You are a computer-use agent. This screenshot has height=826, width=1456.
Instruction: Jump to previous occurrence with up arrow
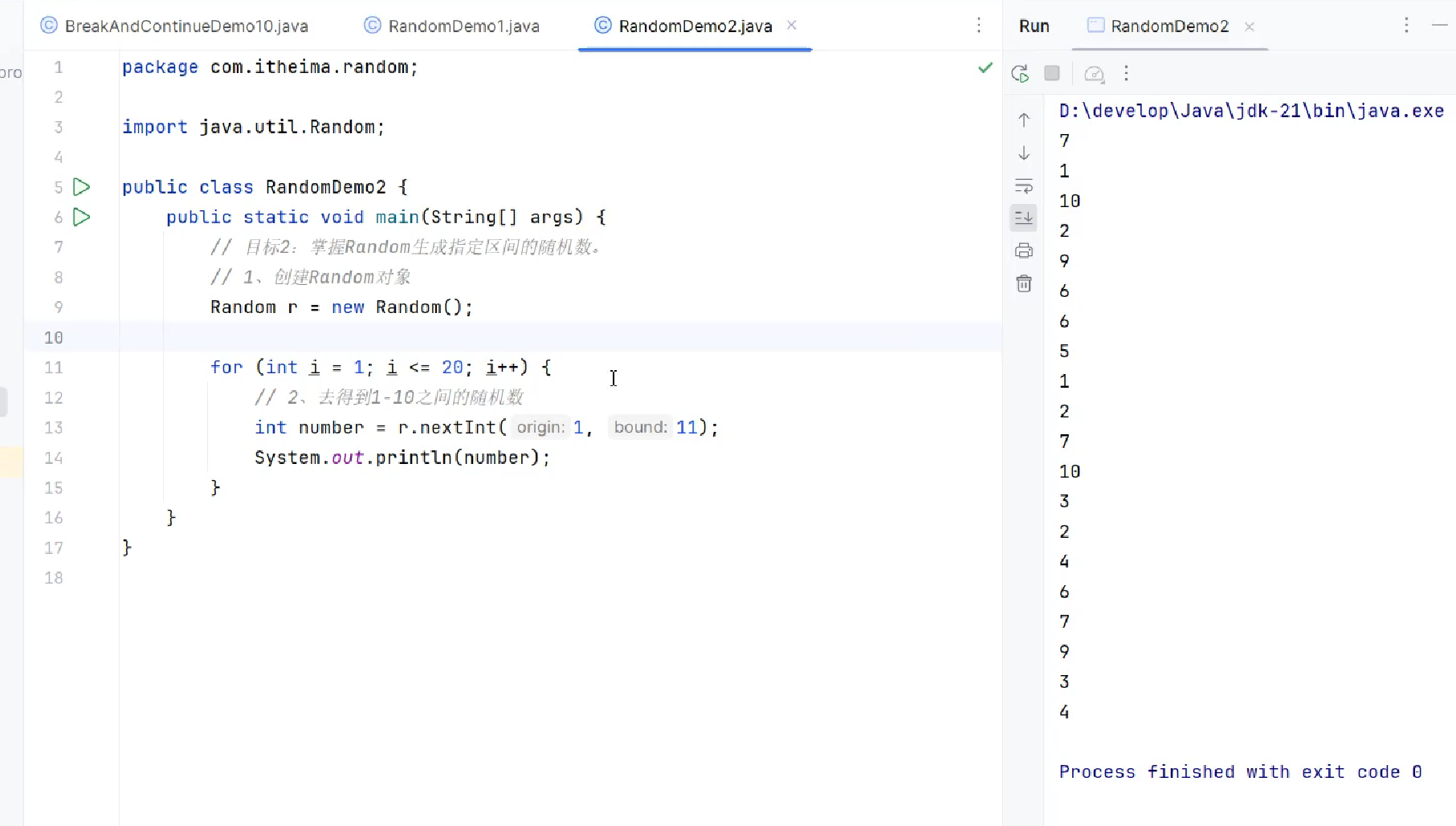pos(1024,120)
